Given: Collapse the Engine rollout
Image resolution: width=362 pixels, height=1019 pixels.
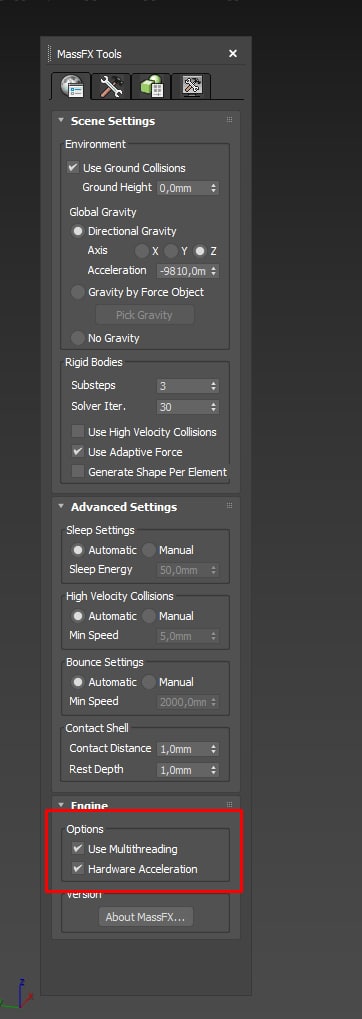Looking at the screenshot, I should tap(61, 805).
